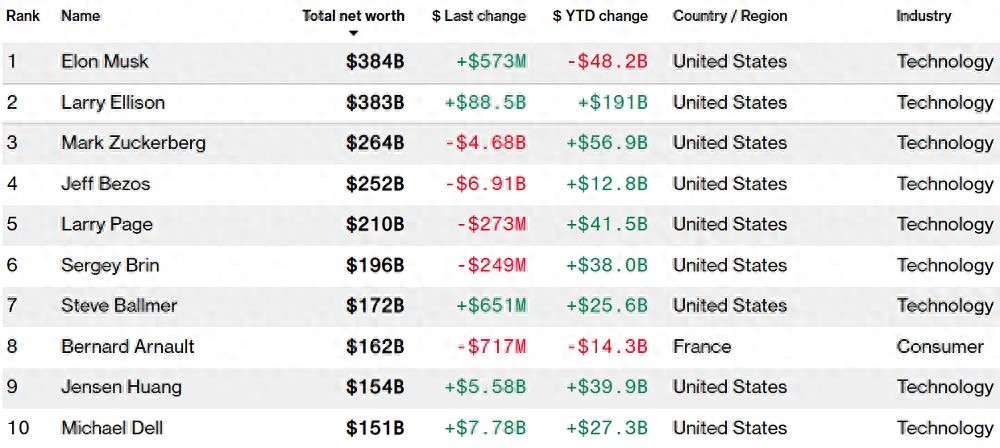Open Steve Ballmer's profile
Viewport: 1000px width, 448px height.
coord(119,305)
